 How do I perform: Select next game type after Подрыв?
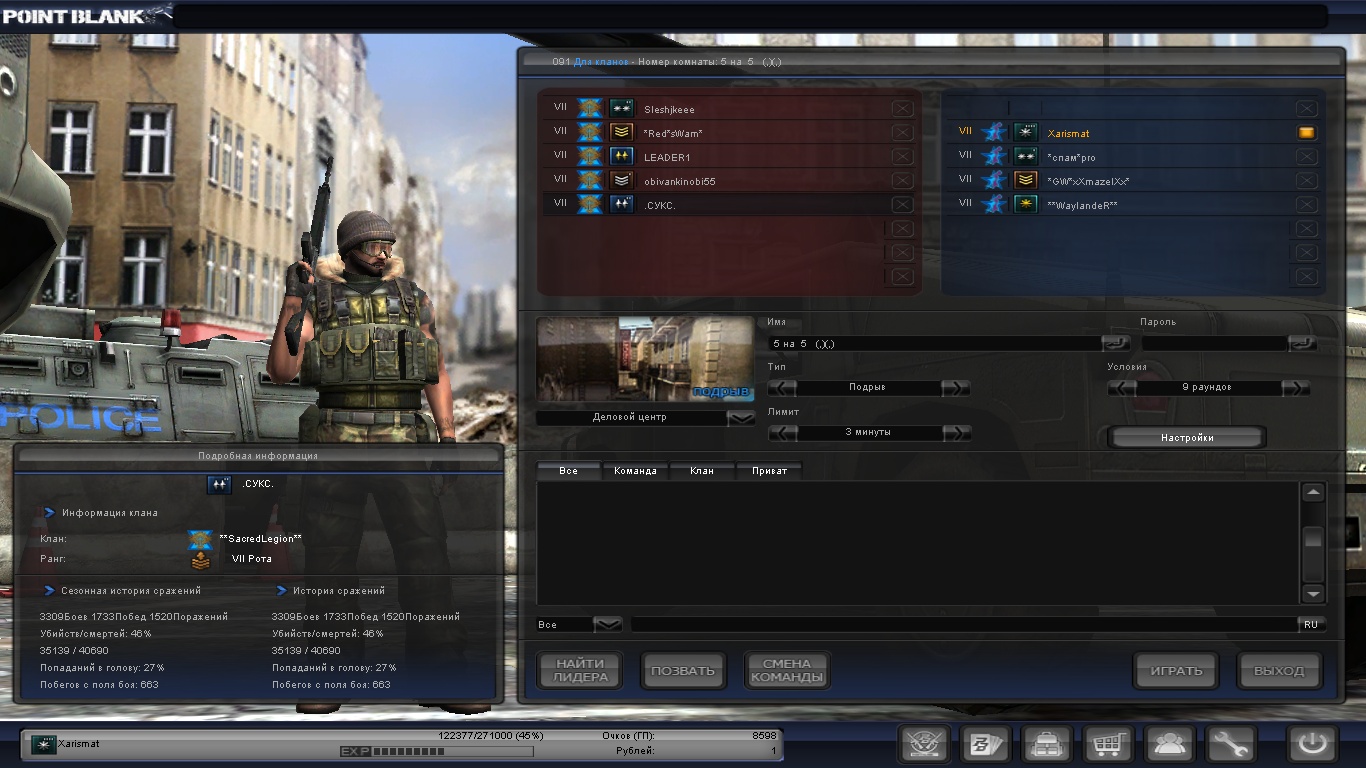[x=955, y=388]
